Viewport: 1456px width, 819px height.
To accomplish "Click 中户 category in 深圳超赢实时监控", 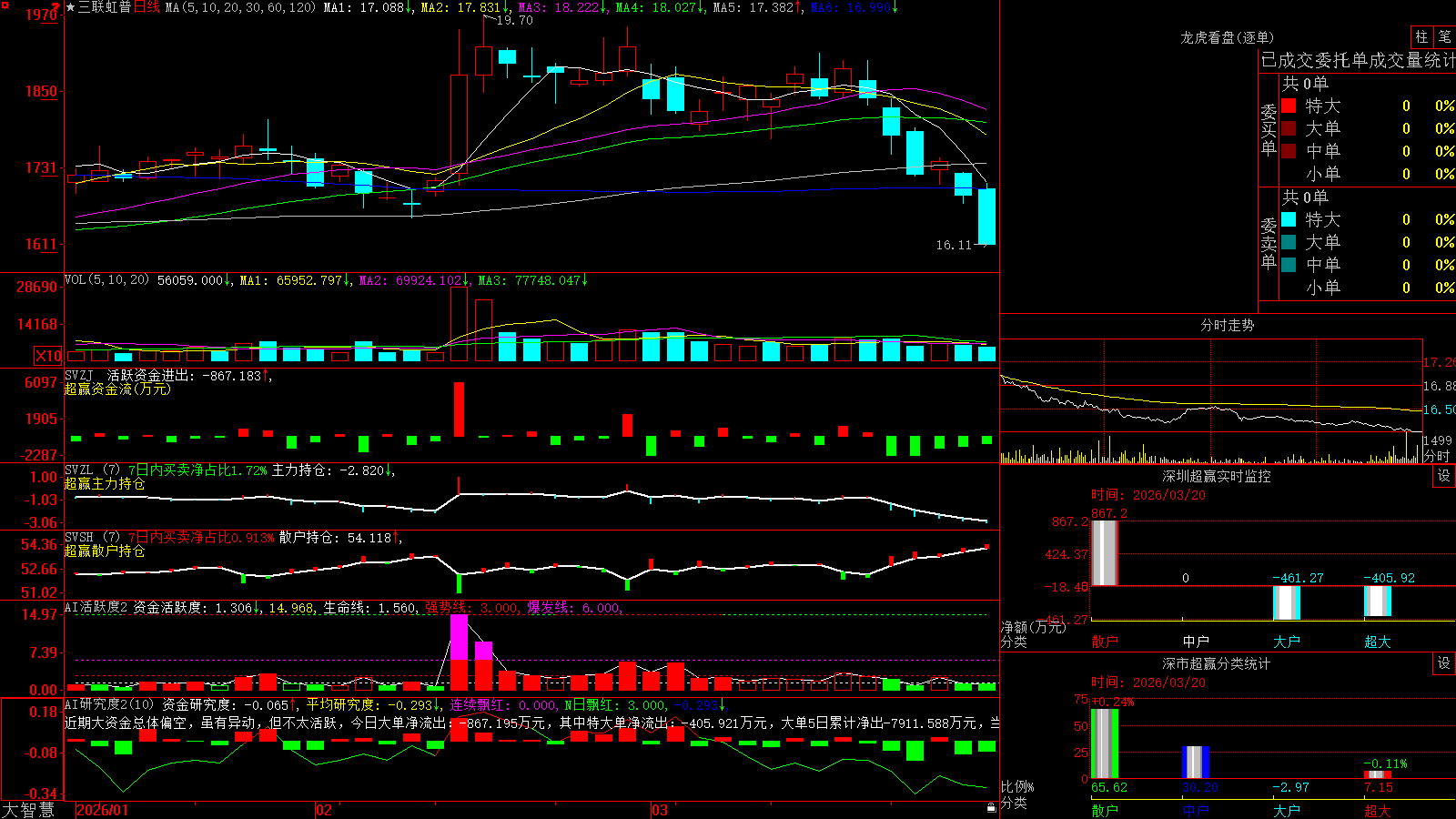I will click(1196, 642).
